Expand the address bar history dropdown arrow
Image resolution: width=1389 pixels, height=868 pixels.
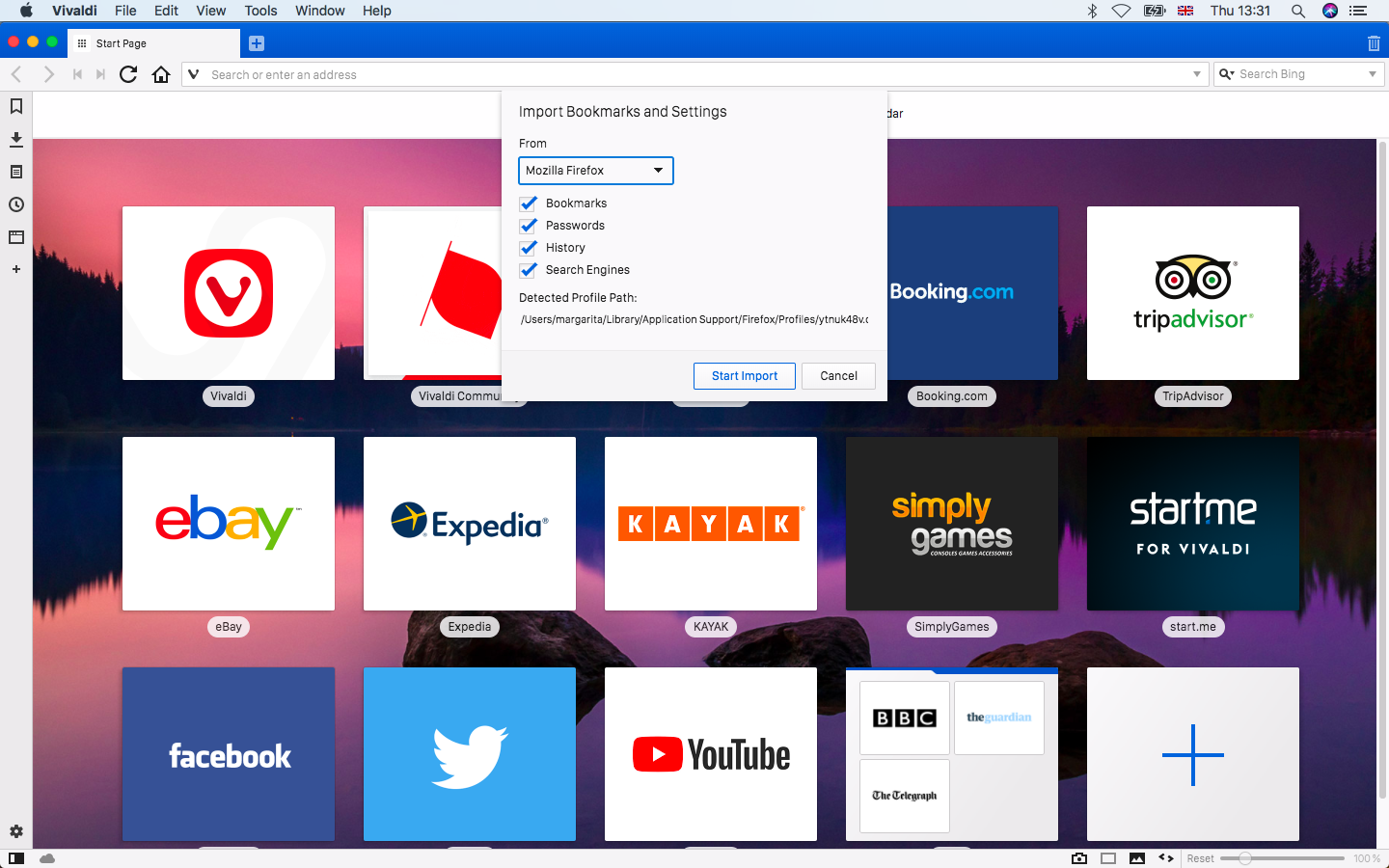point(1197,74)
